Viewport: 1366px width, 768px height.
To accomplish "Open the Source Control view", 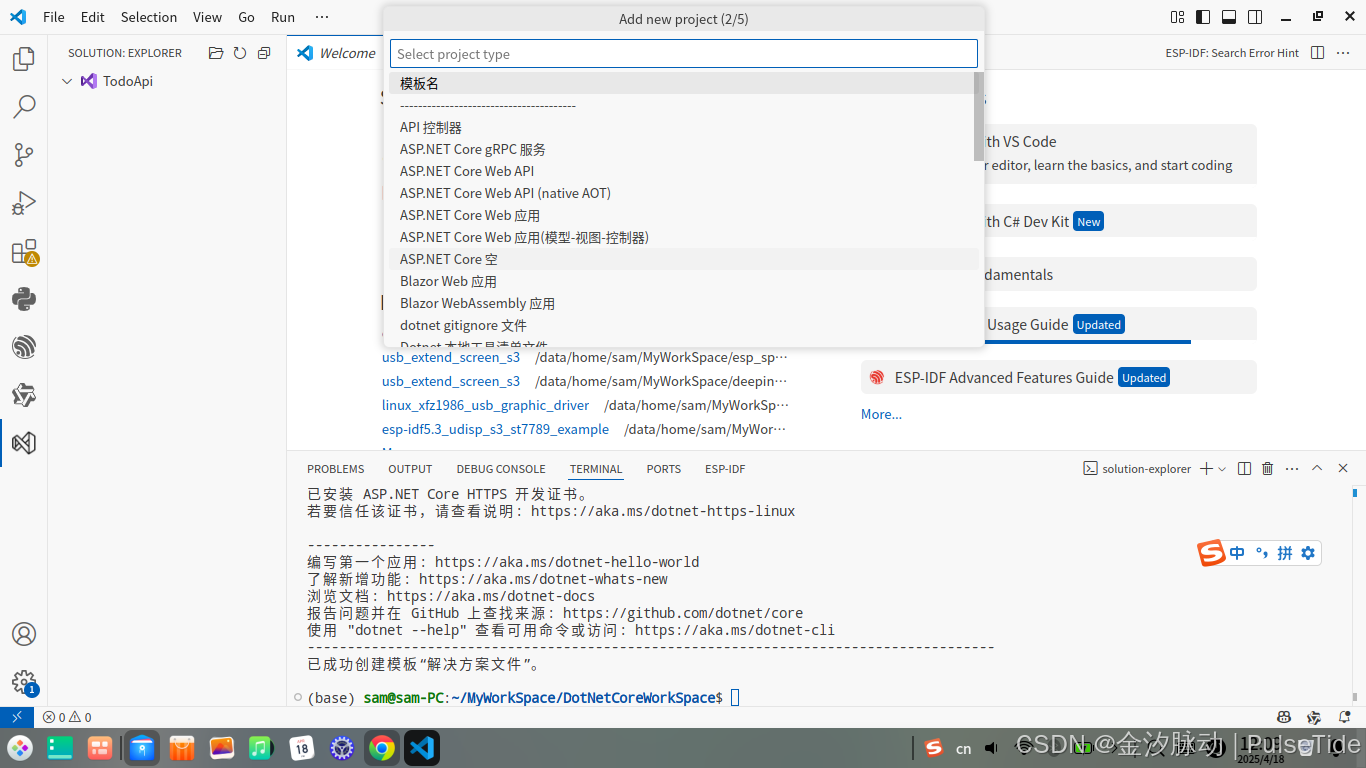I will tap(24, 155).
